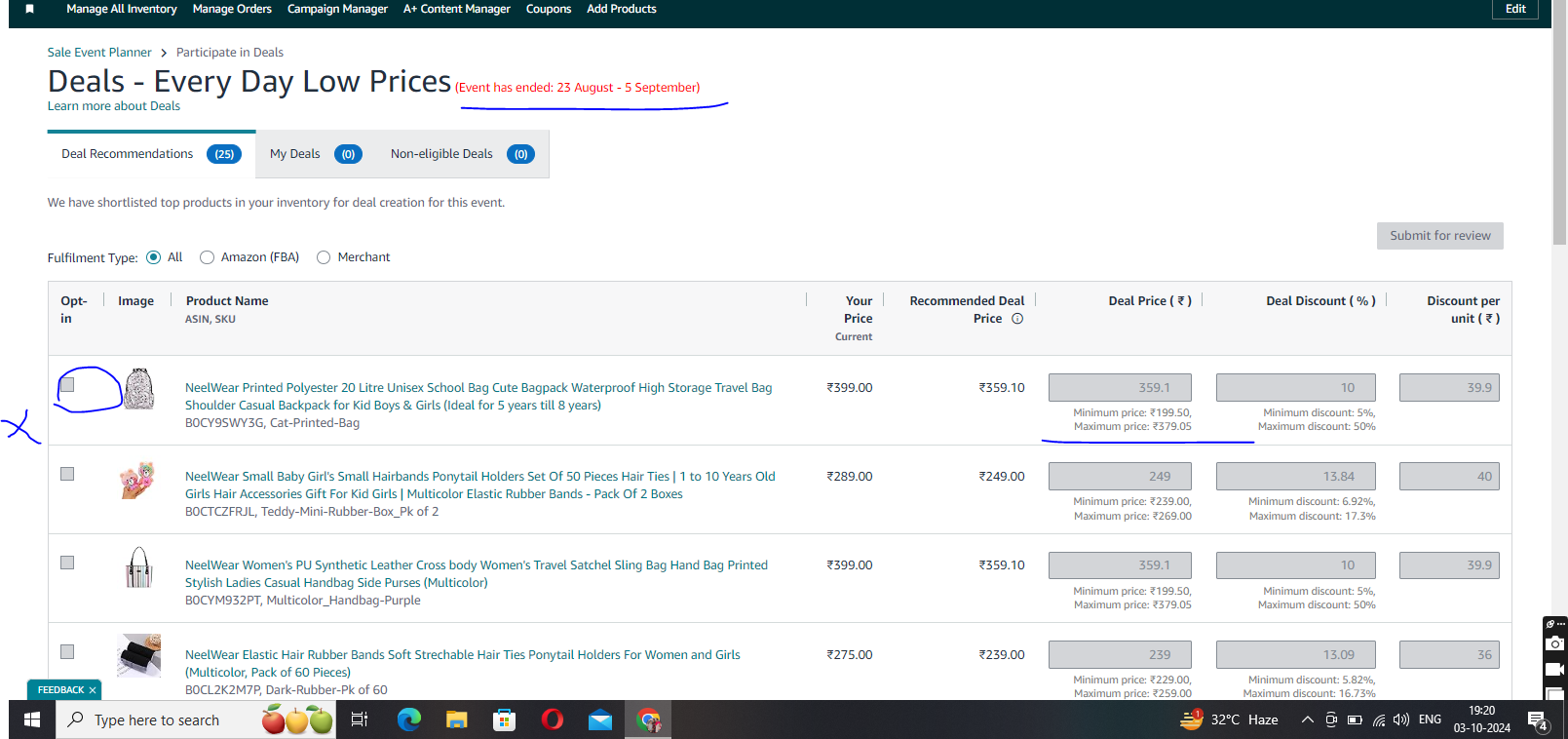Screen dimensions: 1568x739
Task: Click Discount per unit field showing 40
Action: [x=1449, y=477]
